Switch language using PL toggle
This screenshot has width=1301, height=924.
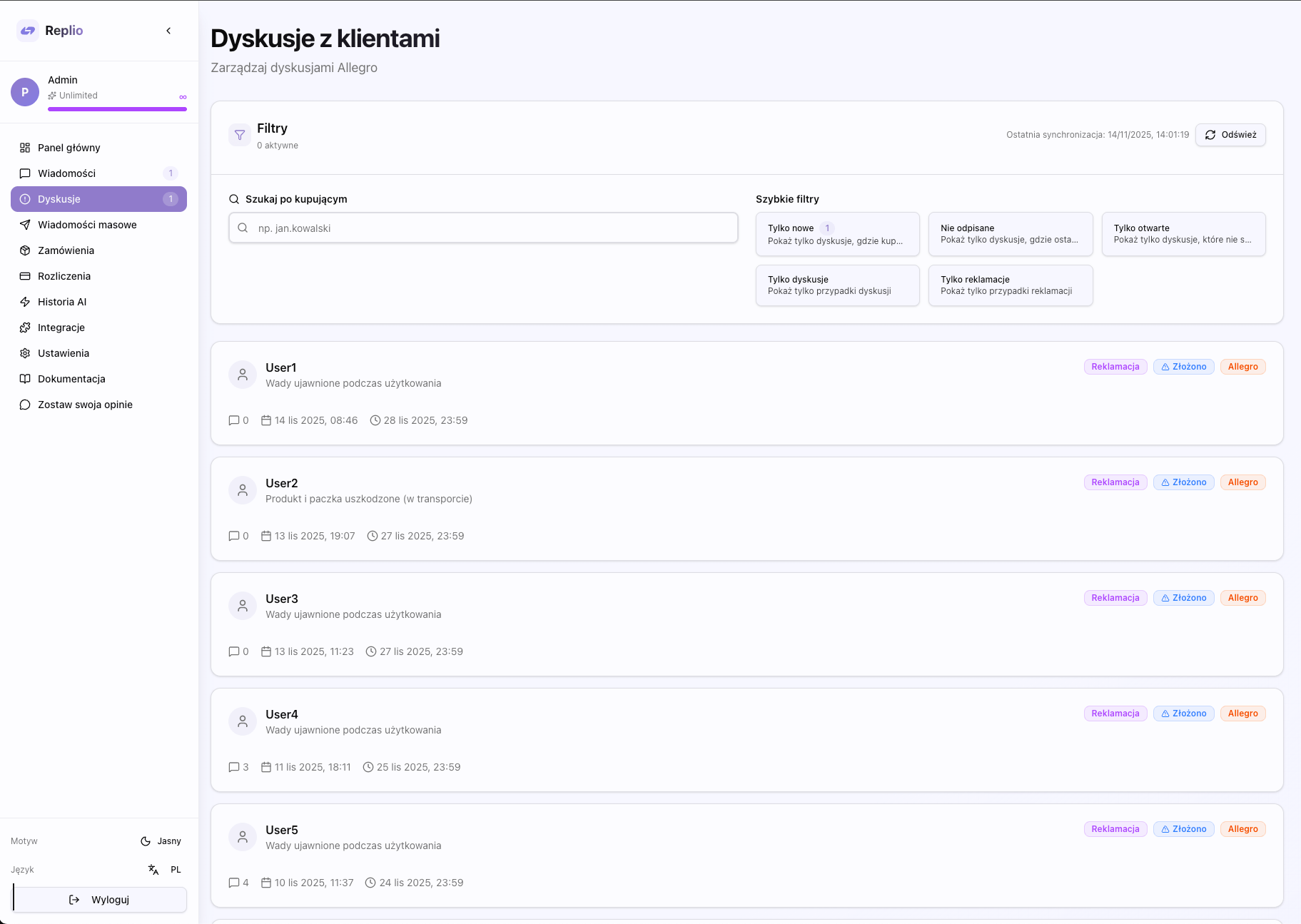[x=176, y=870]
